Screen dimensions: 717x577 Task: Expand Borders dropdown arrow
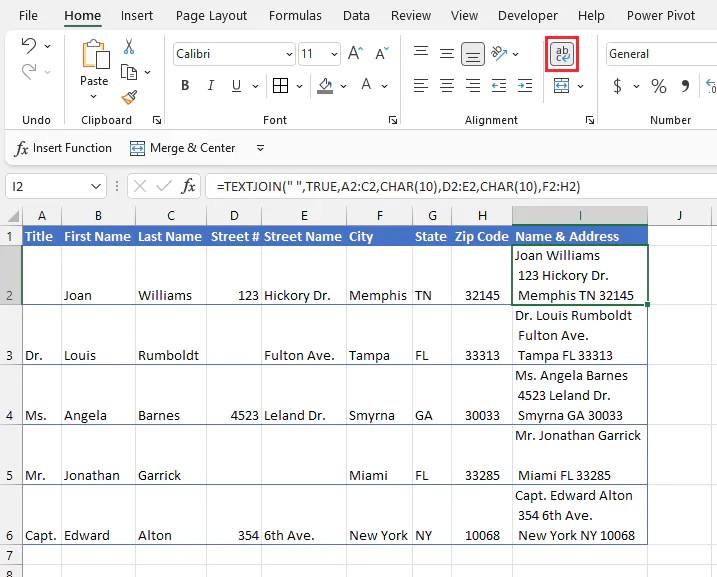click(x=299, y=86)
